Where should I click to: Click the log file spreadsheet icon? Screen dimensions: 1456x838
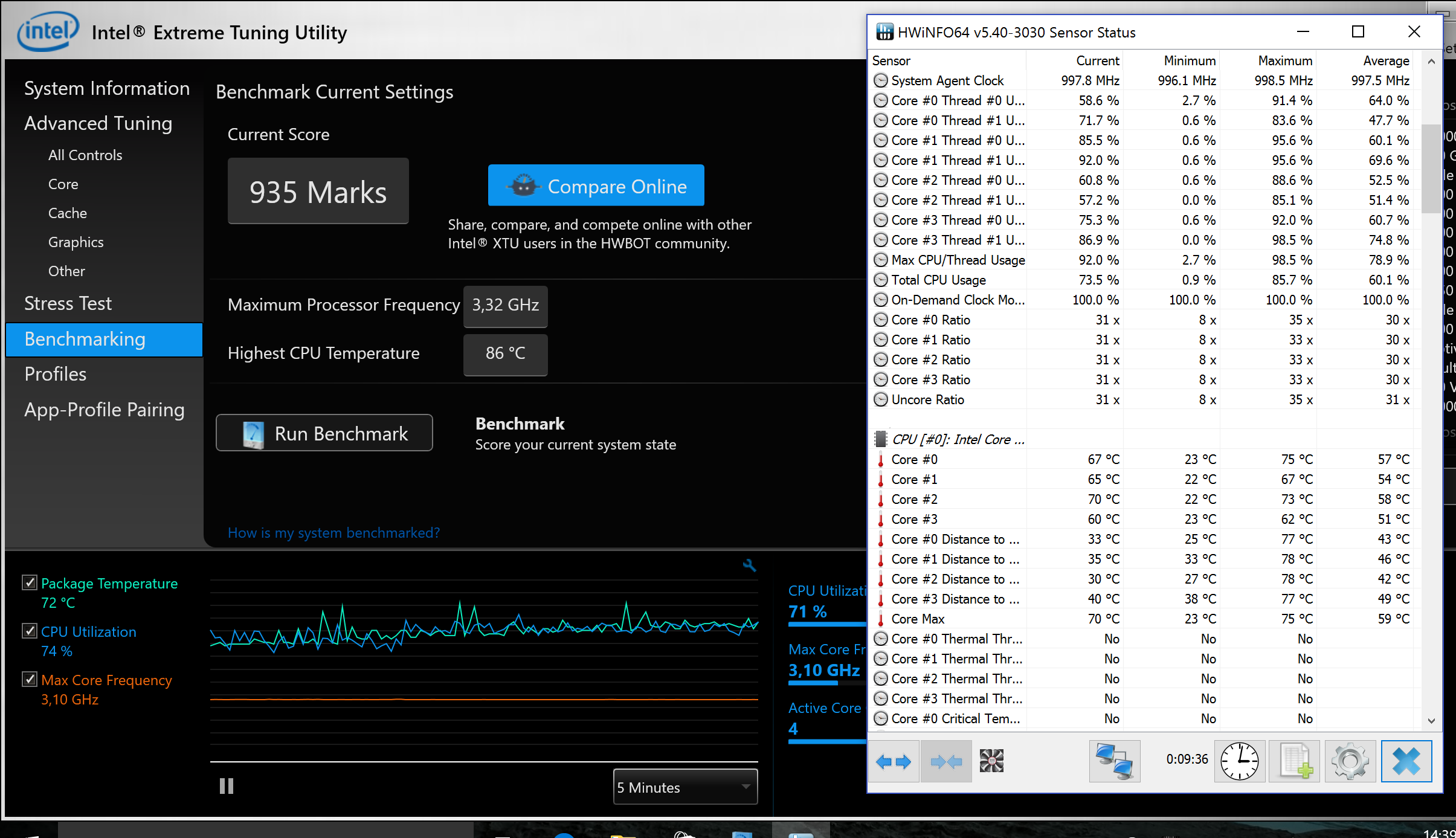tap(1294, 761)
